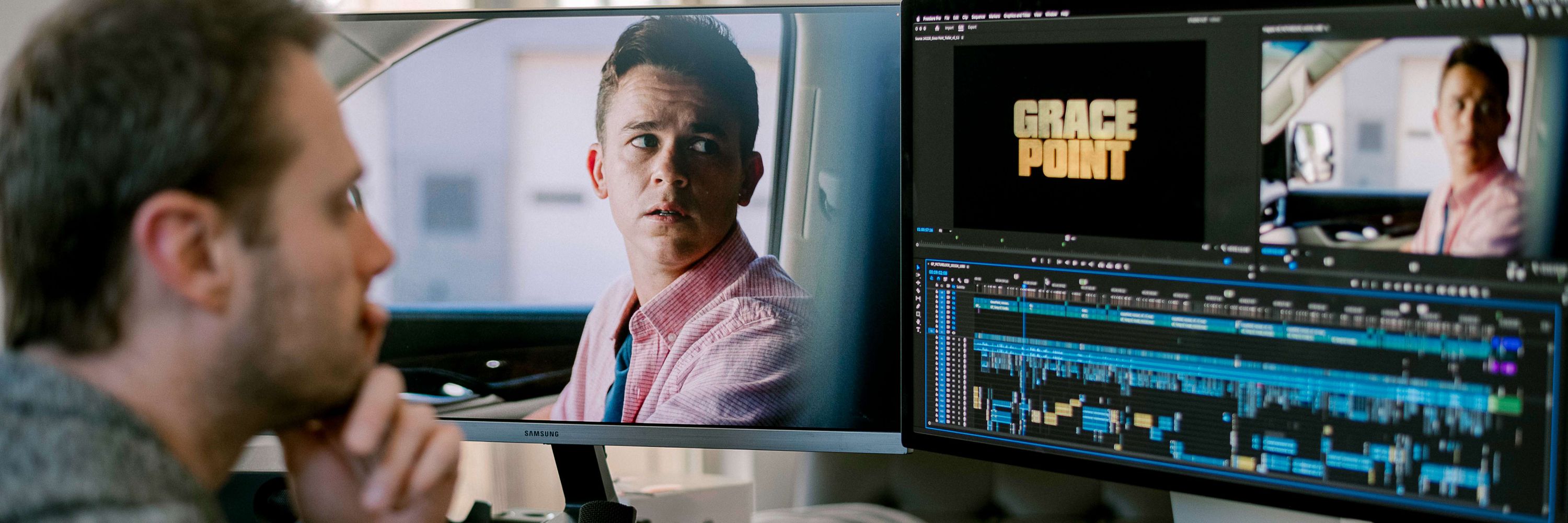This screenshot has height=523, width=1568.
Task: Open the File menu
Action: click(x=947, y=18)
